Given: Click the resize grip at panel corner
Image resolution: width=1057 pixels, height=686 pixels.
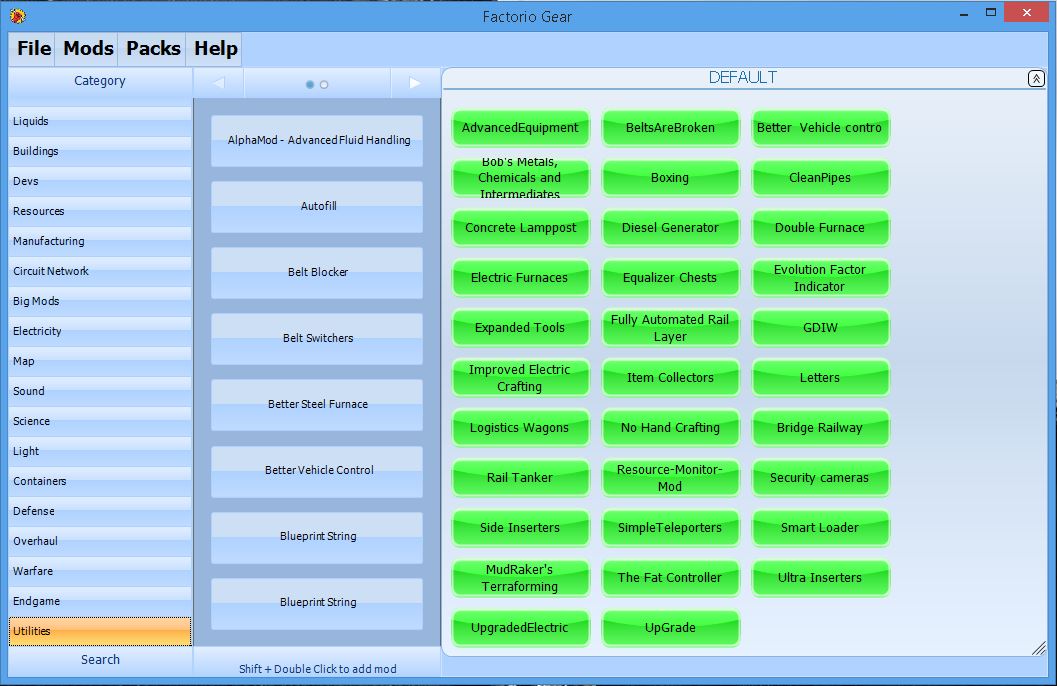Looking at the screenshot, I should [x=1039, y=648].
